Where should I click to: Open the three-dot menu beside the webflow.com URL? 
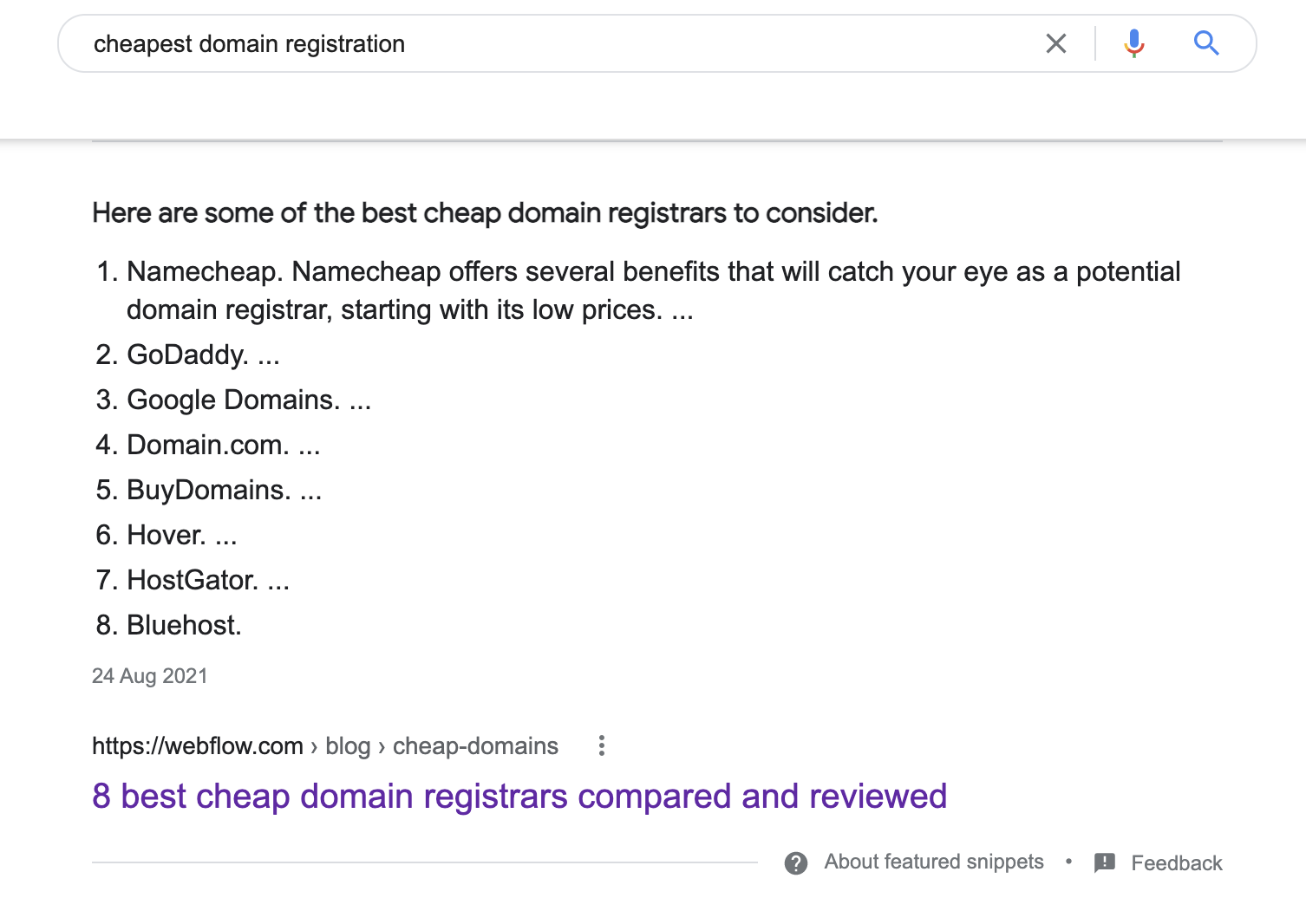[x=601, y=745]
